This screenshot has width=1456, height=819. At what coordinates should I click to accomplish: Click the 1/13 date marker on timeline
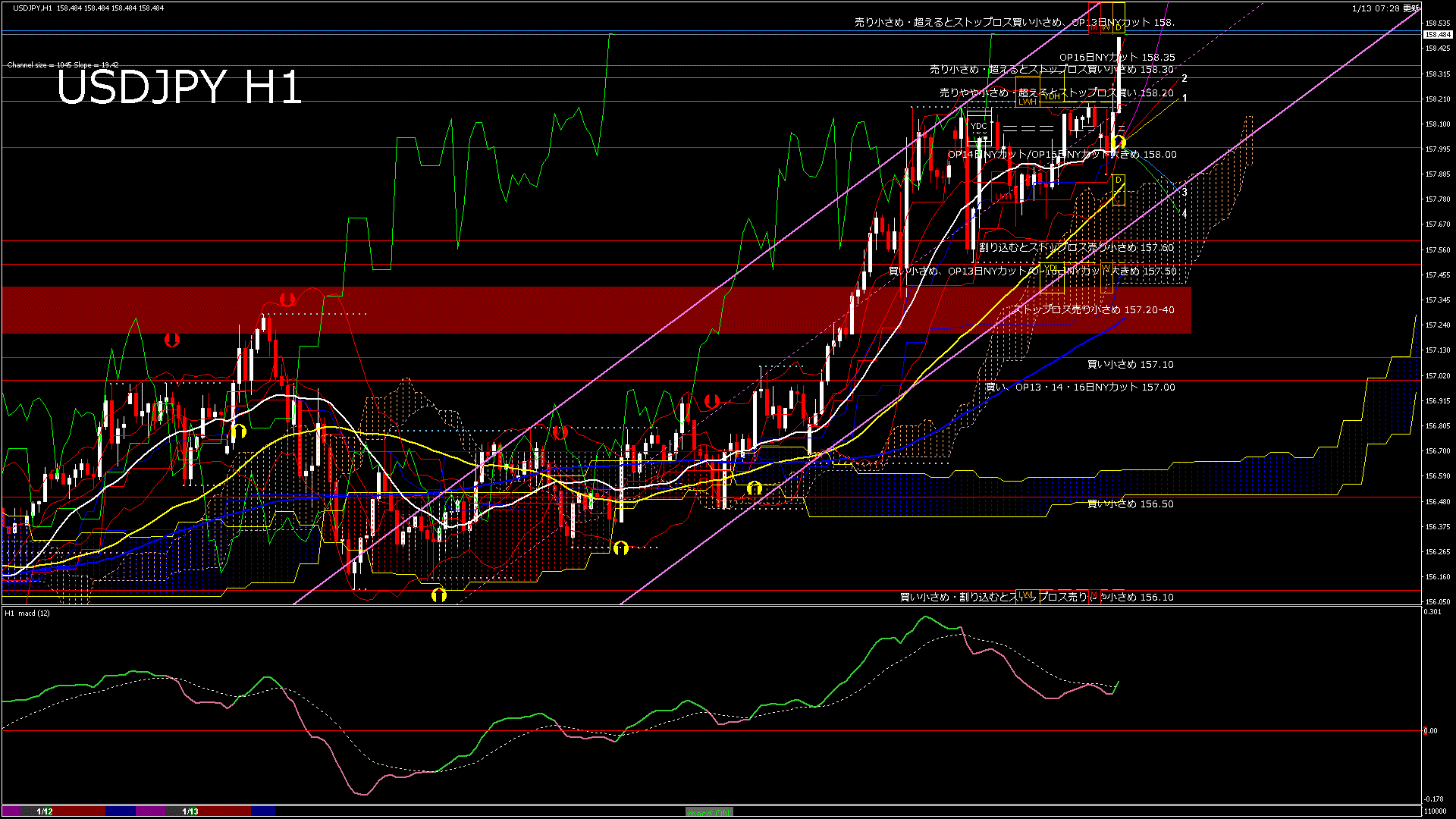(190, 811)
